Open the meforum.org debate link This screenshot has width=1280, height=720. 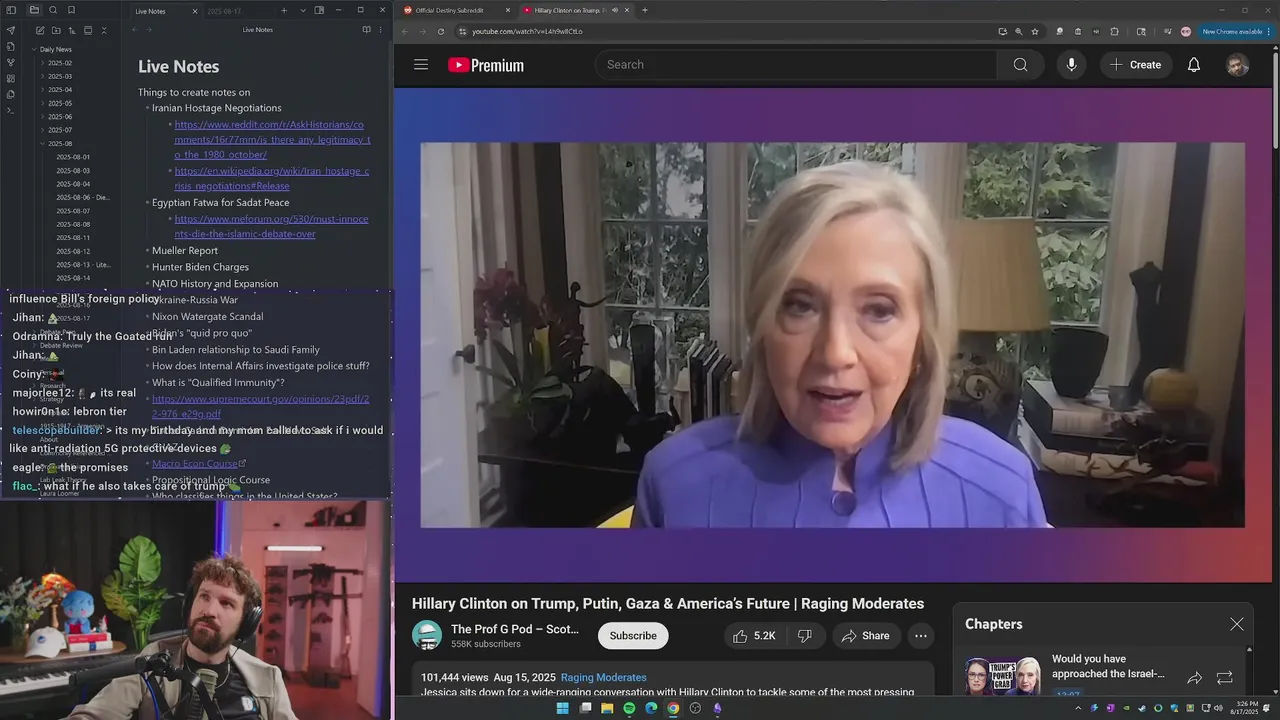(x=271, y=226)
